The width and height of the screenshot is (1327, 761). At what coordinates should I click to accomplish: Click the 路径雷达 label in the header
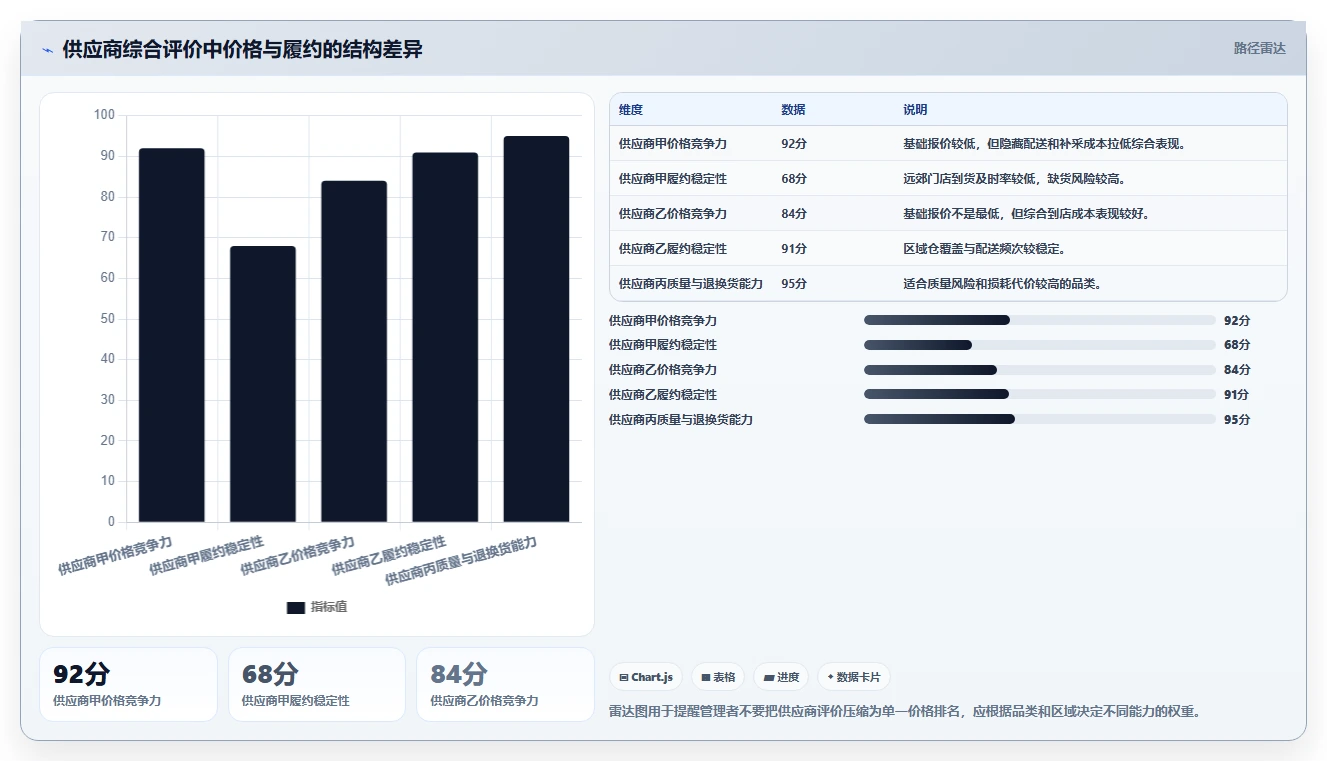[x=1260, y=48]
